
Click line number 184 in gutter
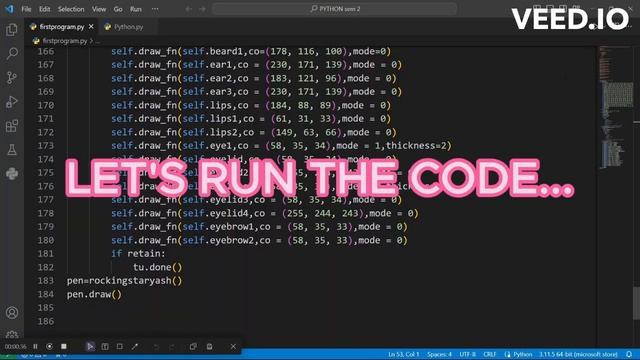tap(46, 294)
